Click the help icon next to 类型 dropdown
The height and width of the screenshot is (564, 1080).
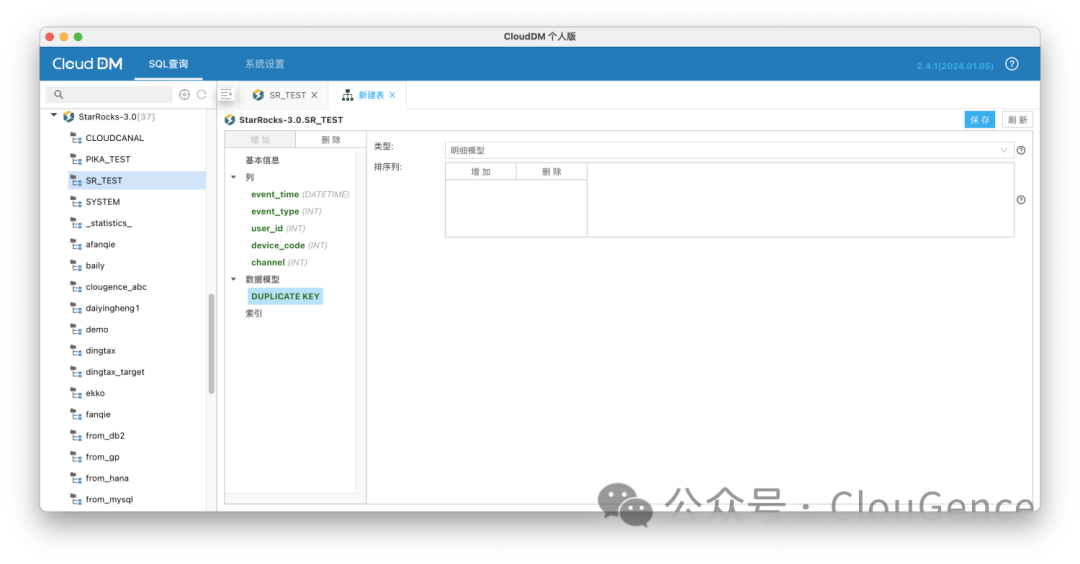(x=1021, y=150)
